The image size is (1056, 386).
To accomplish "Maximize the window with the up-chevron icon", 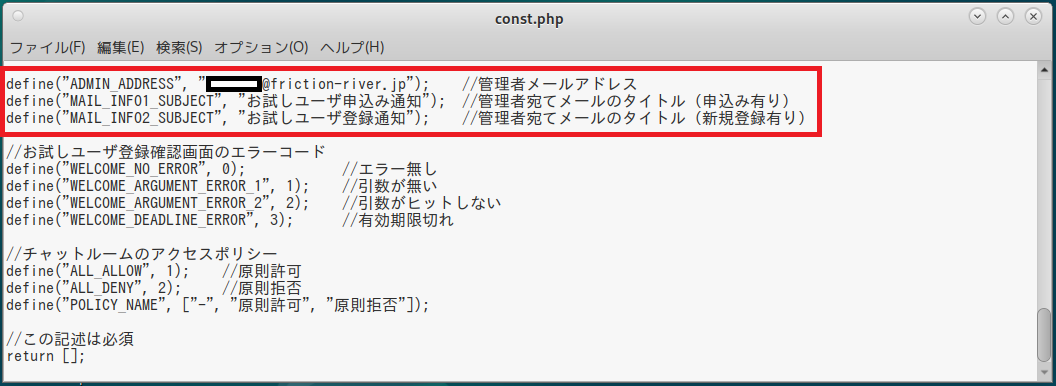I will [1005, 17].
